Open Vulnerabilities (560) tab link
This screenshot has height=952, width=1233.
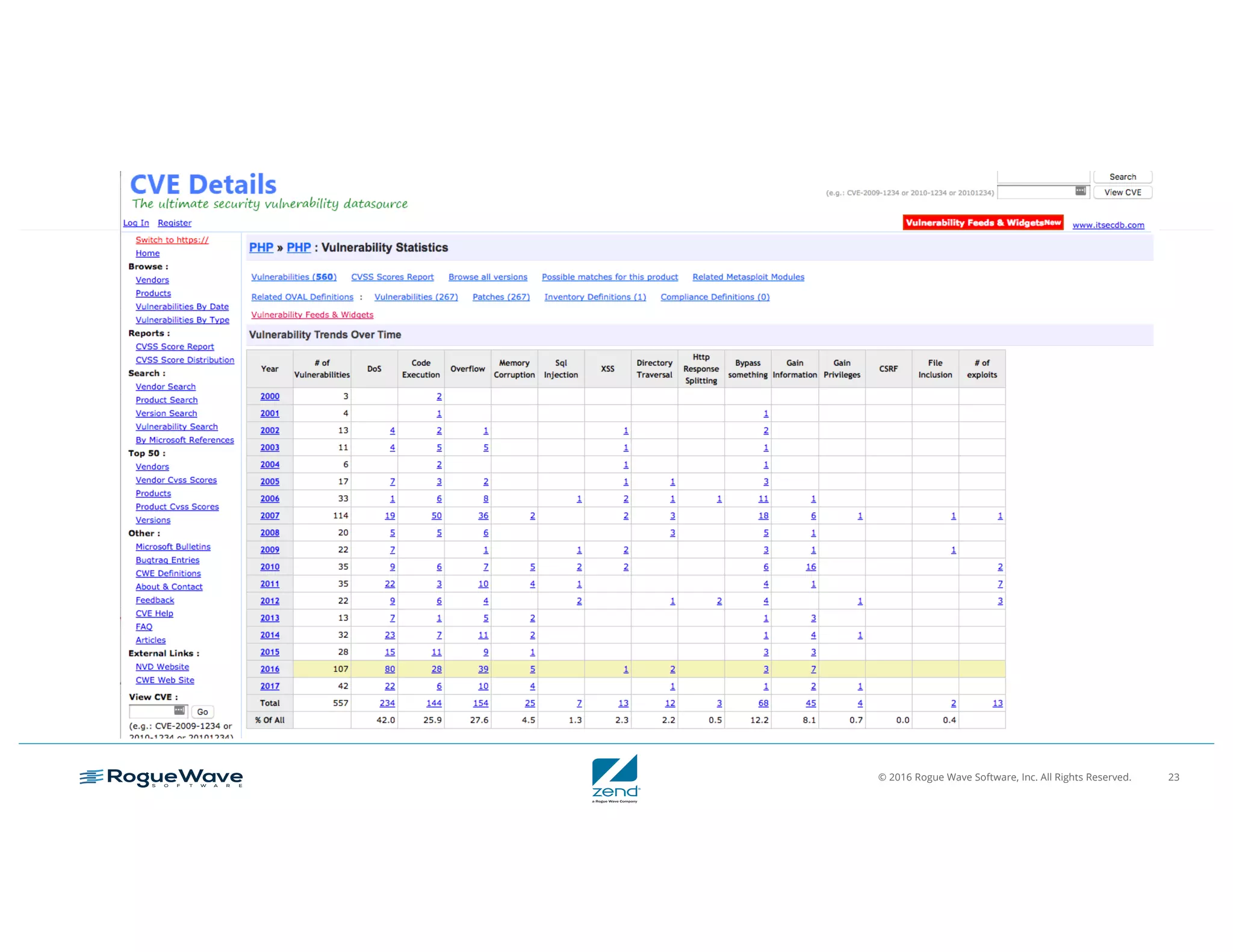click(294, 277)
